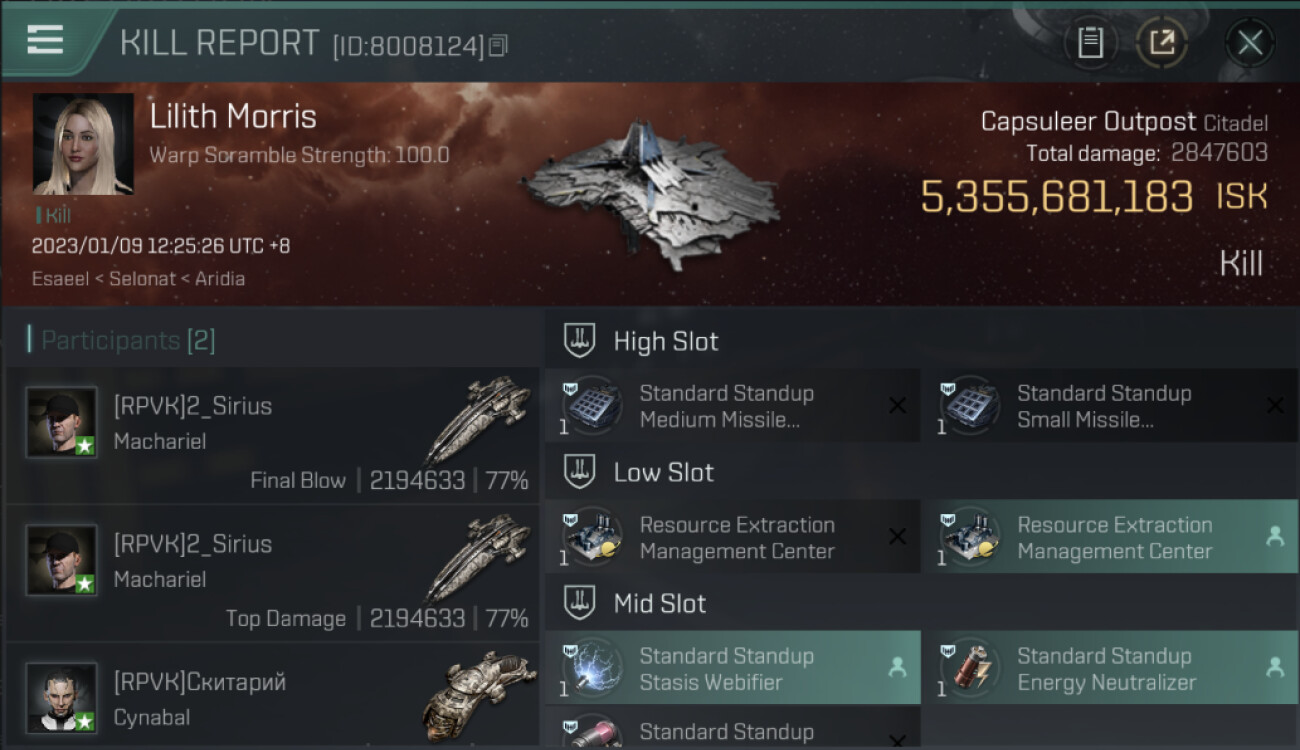Click the Esaeel < Selonat < Aridia location
Viewport: 1300px width, 750px height.
coord(138,278)
